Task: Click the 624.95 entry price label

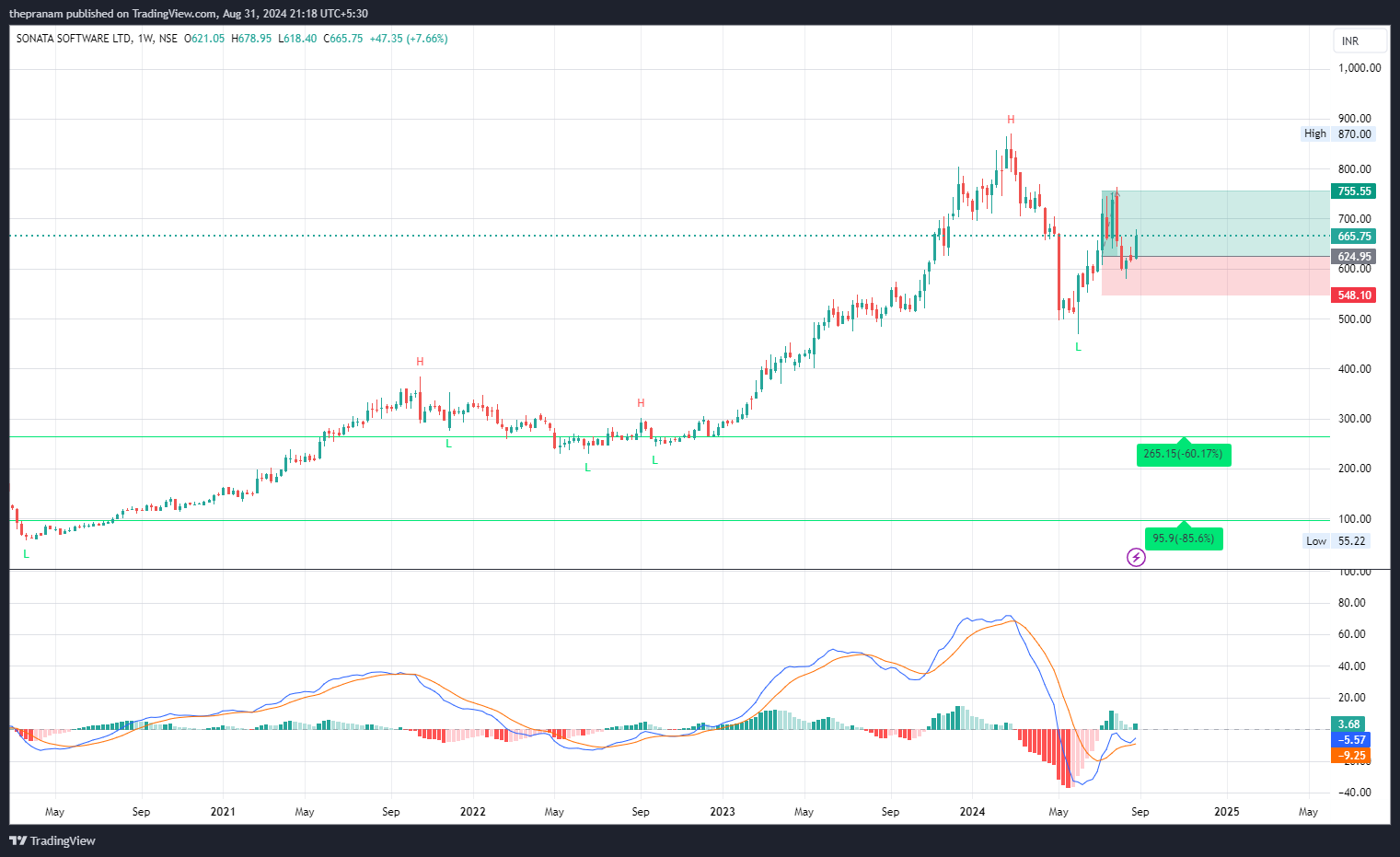Action: 1354,257
